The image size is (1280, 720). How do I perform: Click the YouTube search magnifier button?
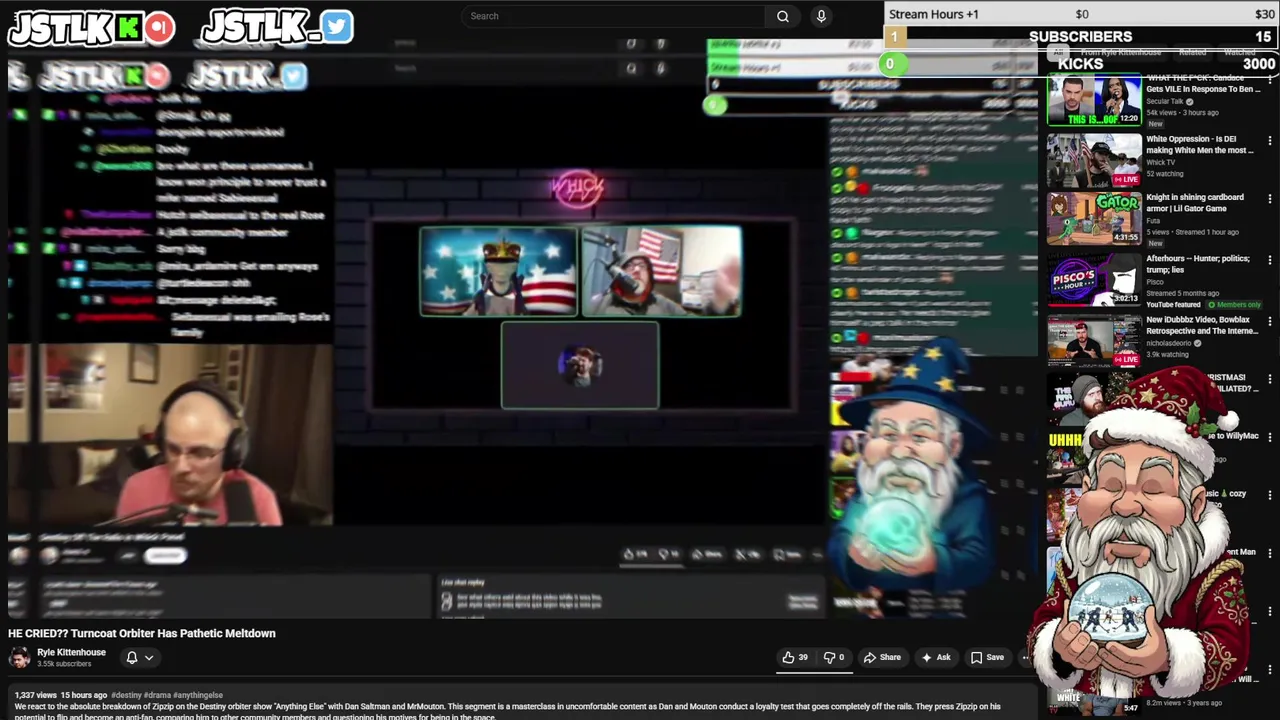[783, 16]
